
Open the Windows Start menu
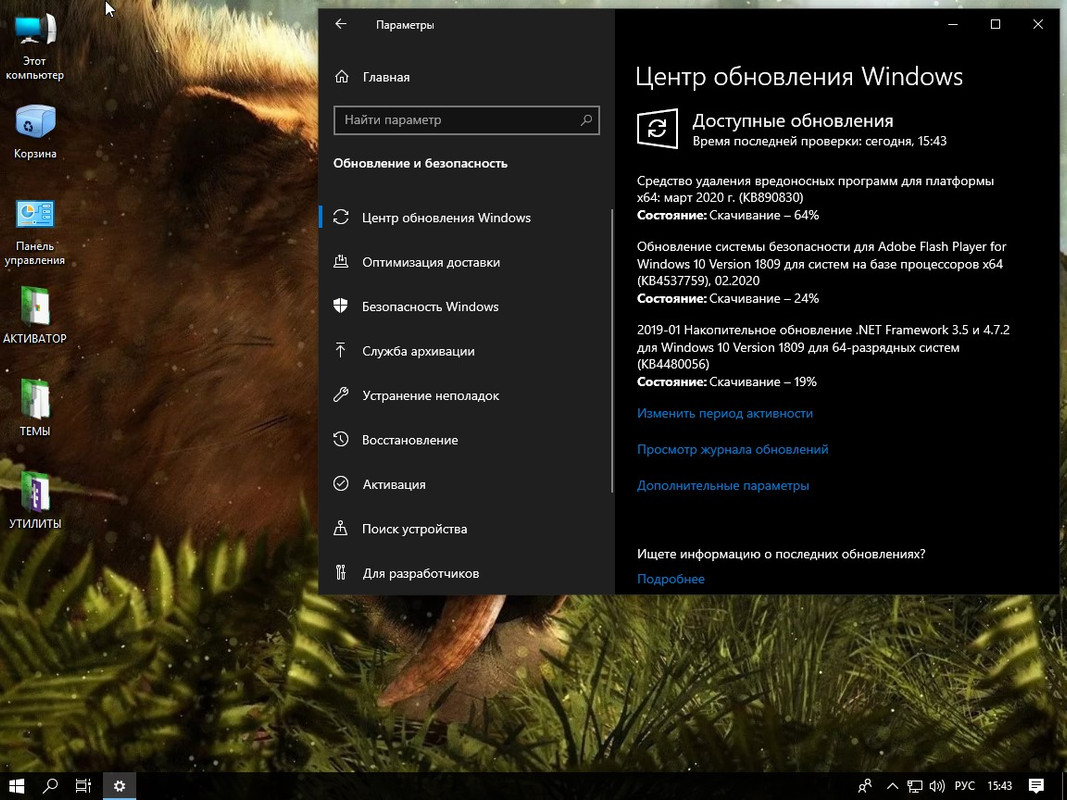(16, 786)
